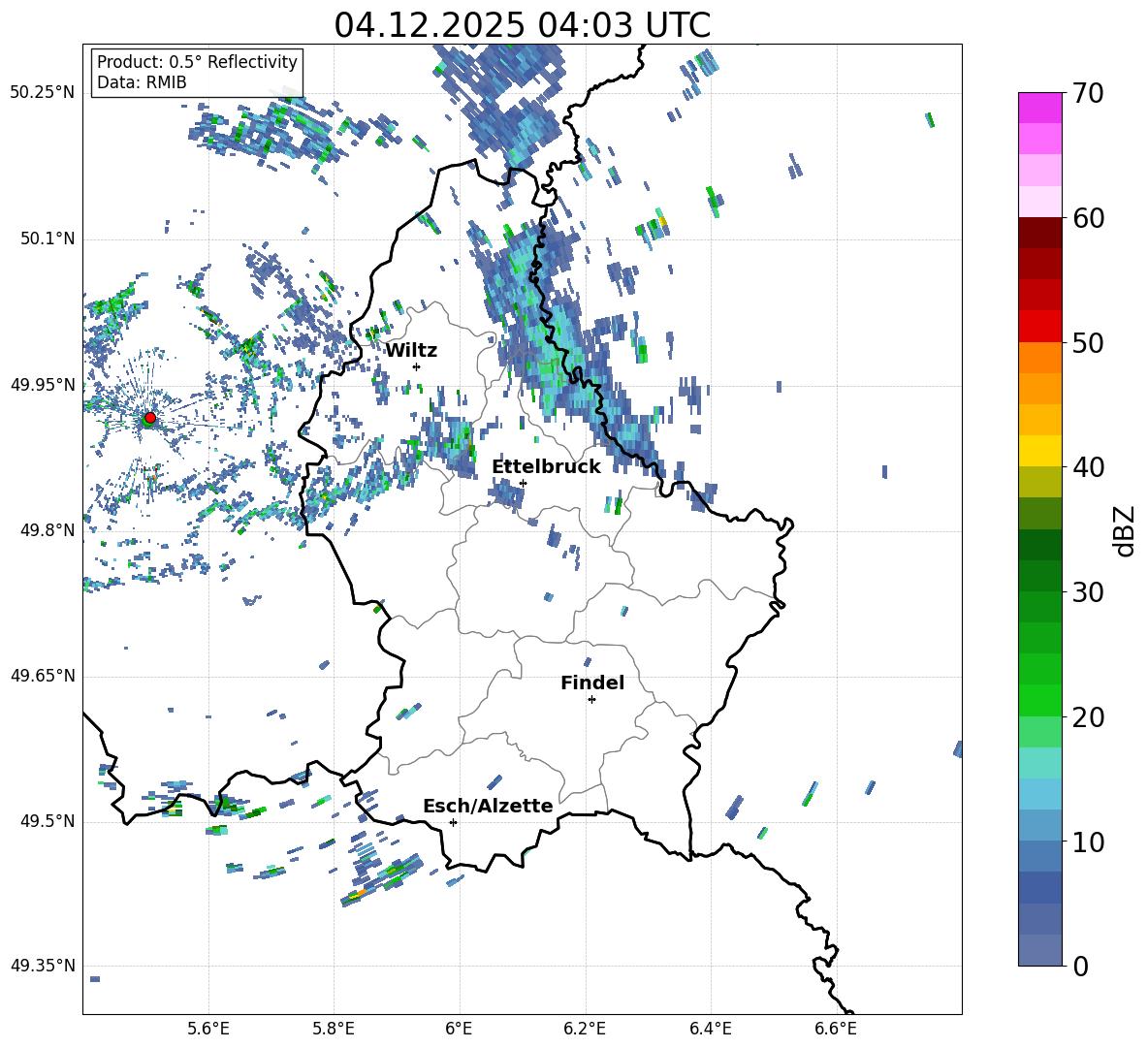
Task: Click the 49.8°N latitude label
Action: (48, 530)
